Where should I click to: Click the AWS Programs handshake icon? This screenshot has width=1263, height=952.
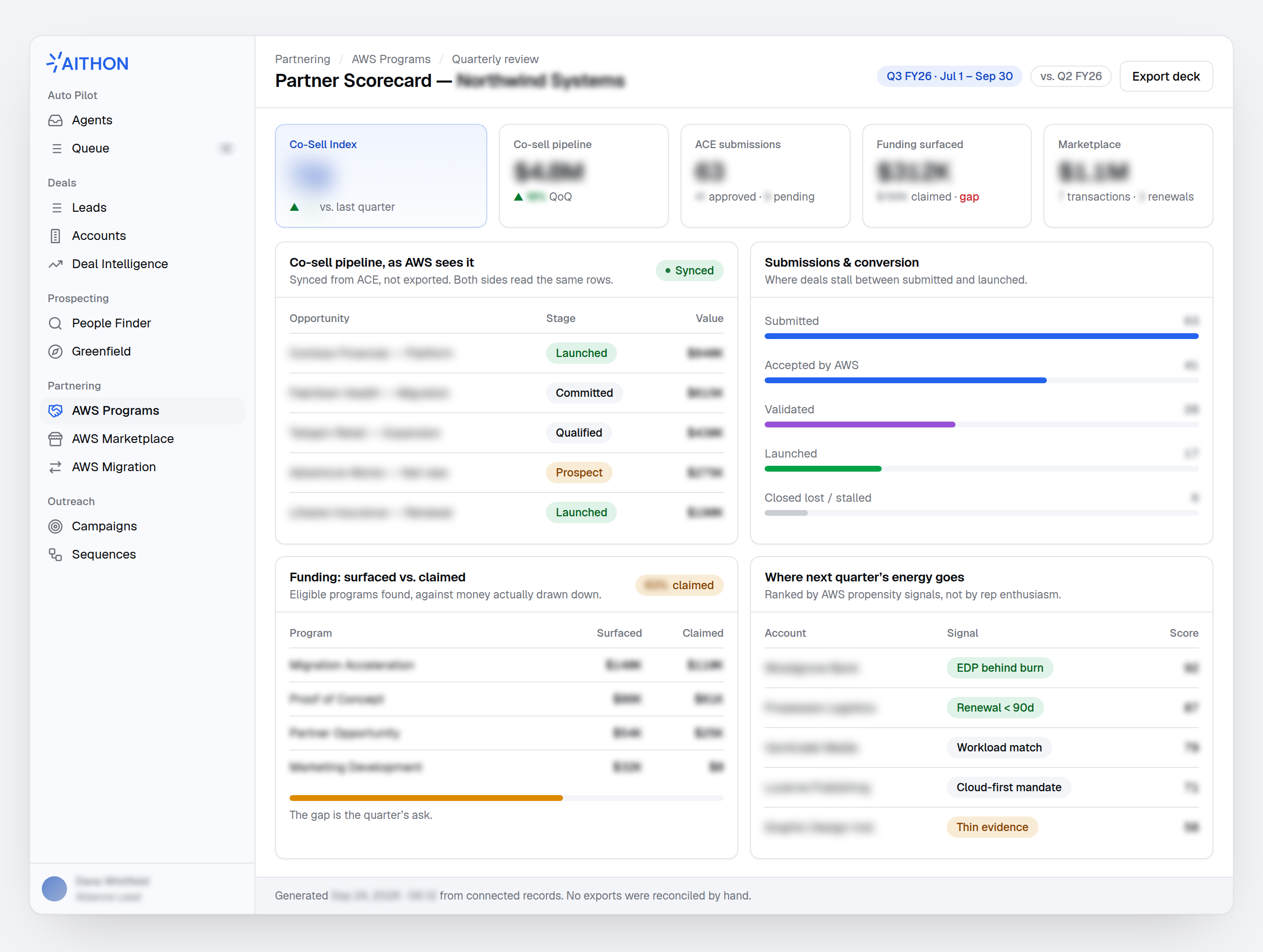[55, 411]
